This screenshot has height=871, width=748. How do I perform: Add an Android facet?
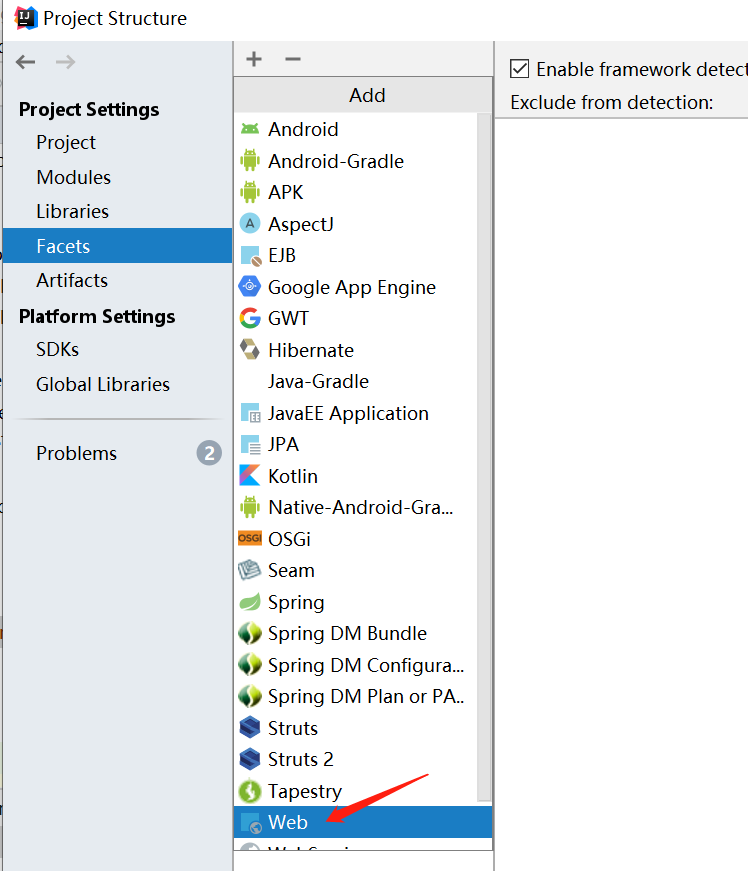(302, 129)
